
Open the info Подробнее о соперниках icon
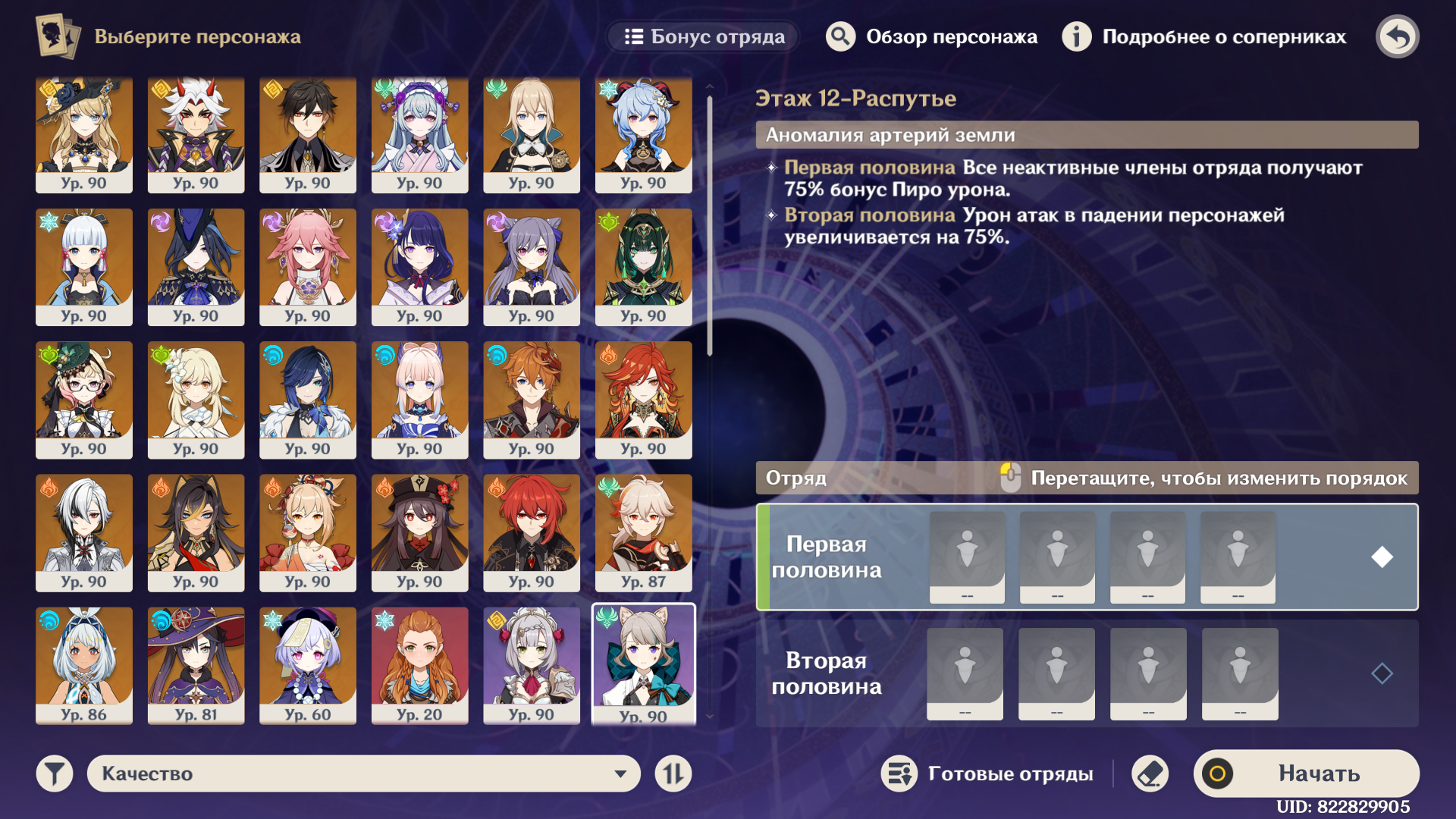(x=1076, y=36)
